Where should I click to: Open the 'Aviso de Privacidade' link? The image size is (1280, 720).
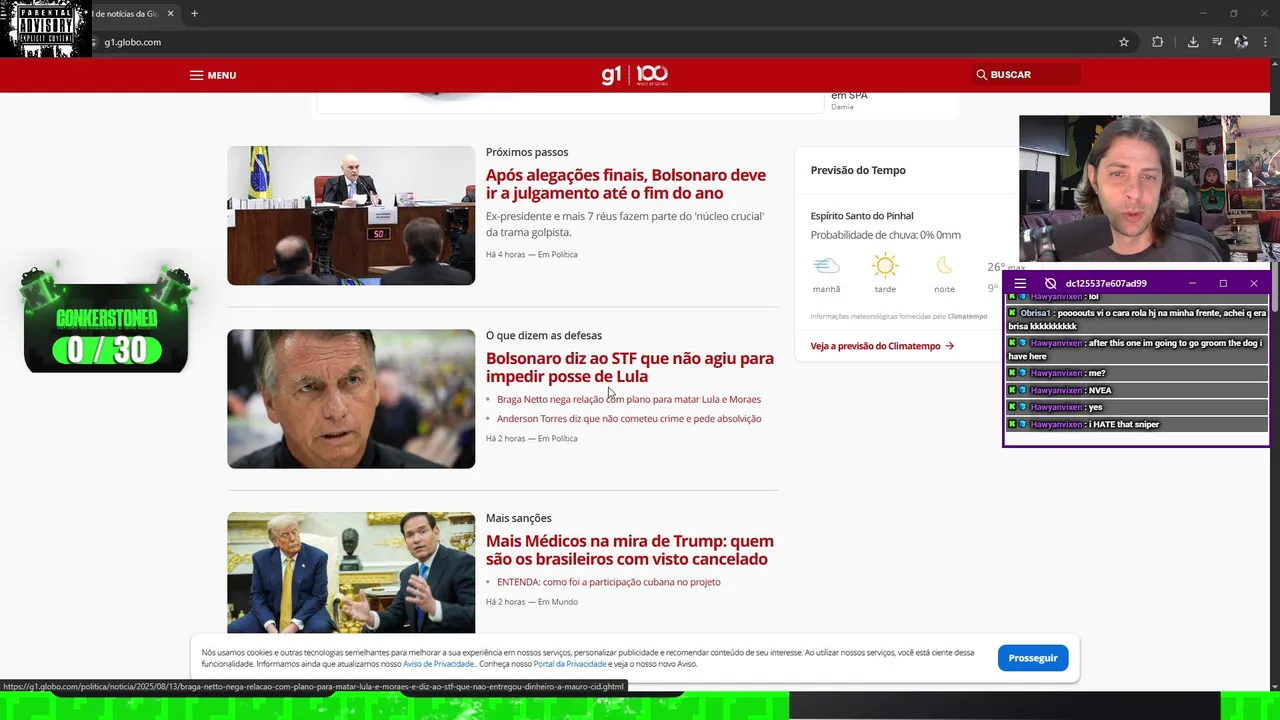pyautogui.click(x=439, y=664)
